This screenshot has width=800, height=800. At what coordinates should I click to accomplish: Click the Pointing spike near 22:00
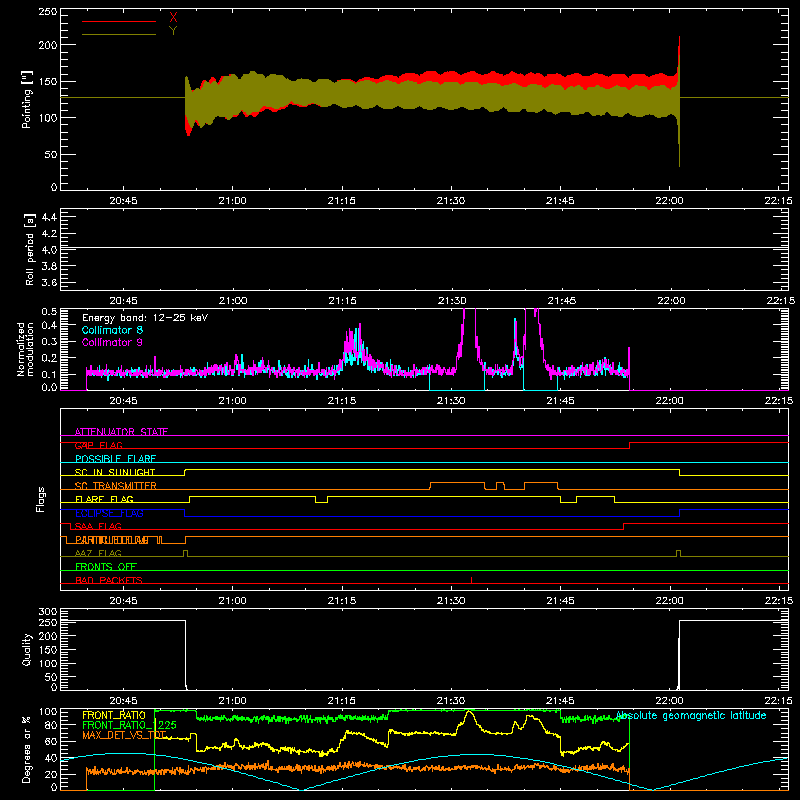679,102
